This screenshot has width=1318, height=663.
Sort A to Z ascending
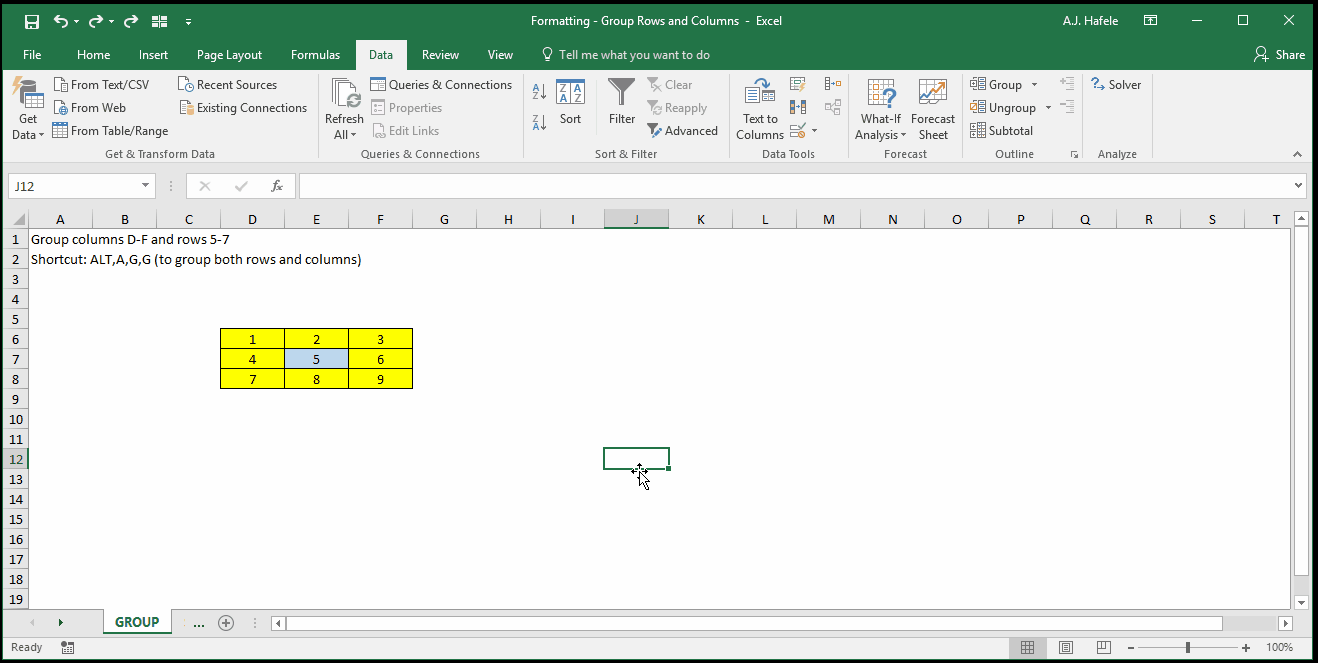point(539,92)
